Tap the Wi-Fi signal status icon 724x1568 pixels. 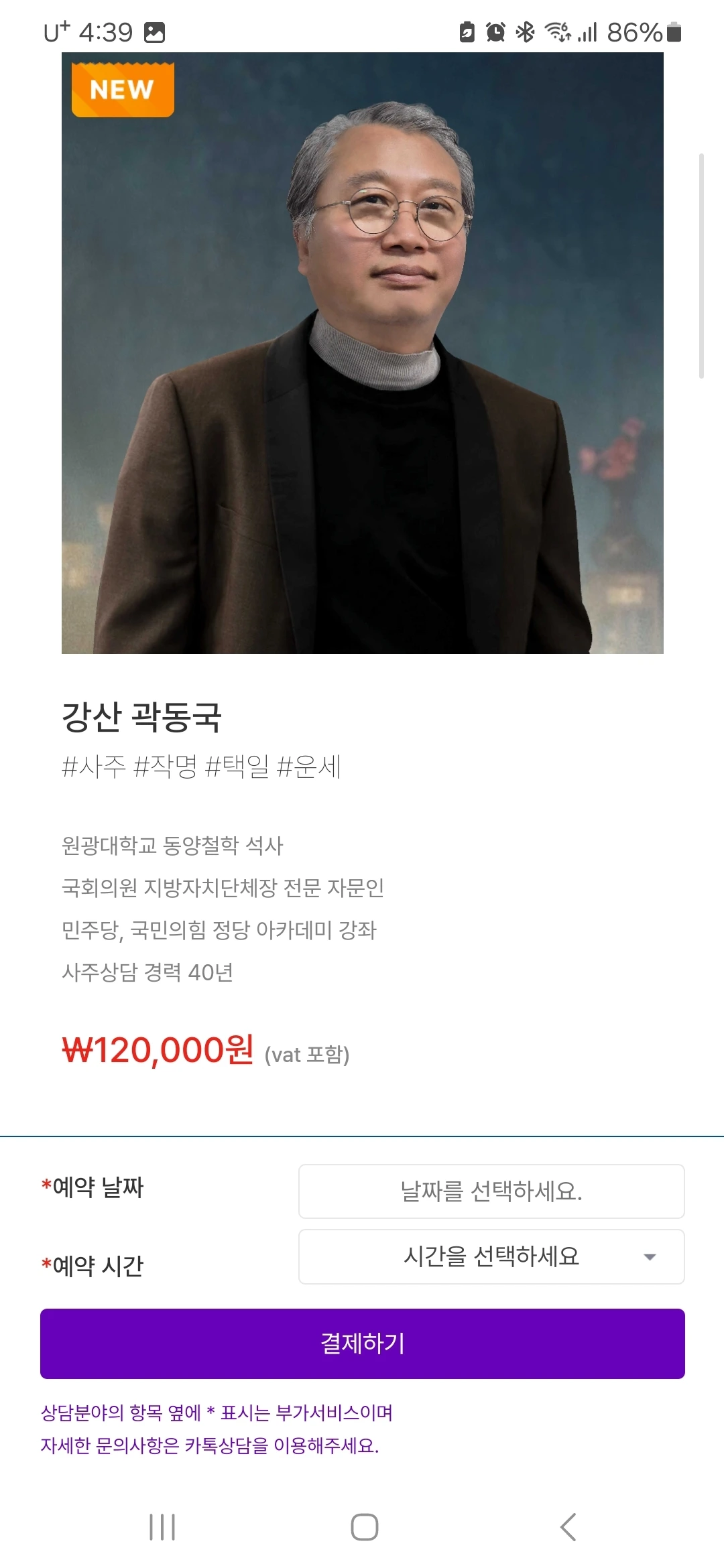point(558,31)
